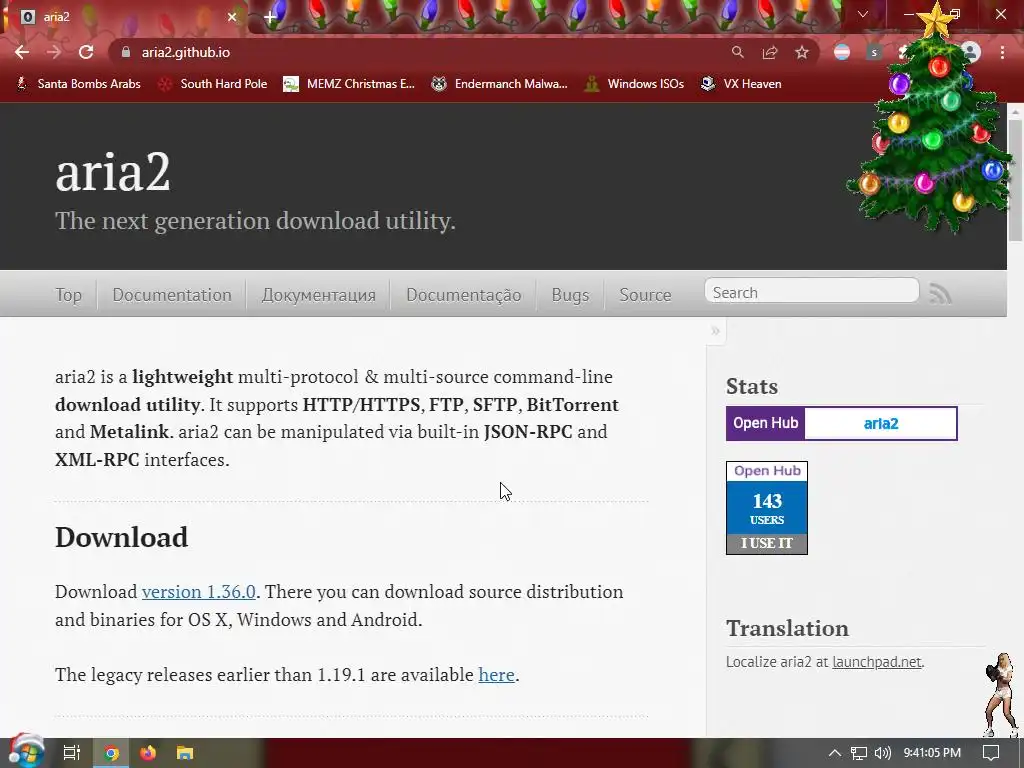
Task: Go back to the previous page
Action: pos(22,52)
